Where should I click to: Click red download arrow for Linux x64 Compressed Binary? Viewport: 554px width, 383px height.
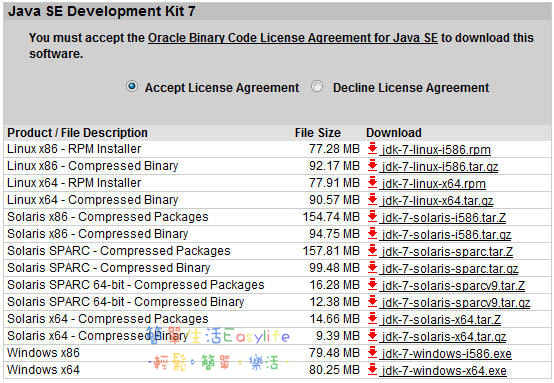point(372,199)
